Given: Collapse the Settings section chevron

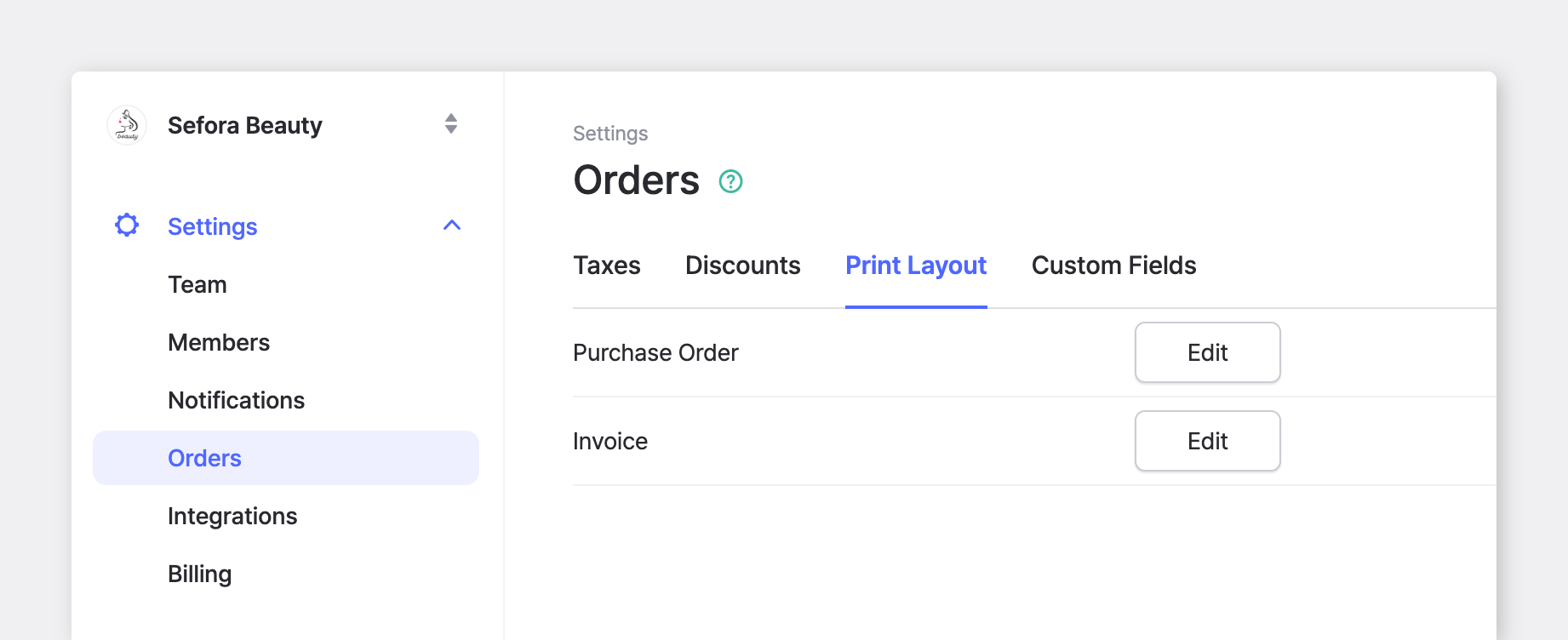Looking at the screenshot, I should tap(452, 226).
